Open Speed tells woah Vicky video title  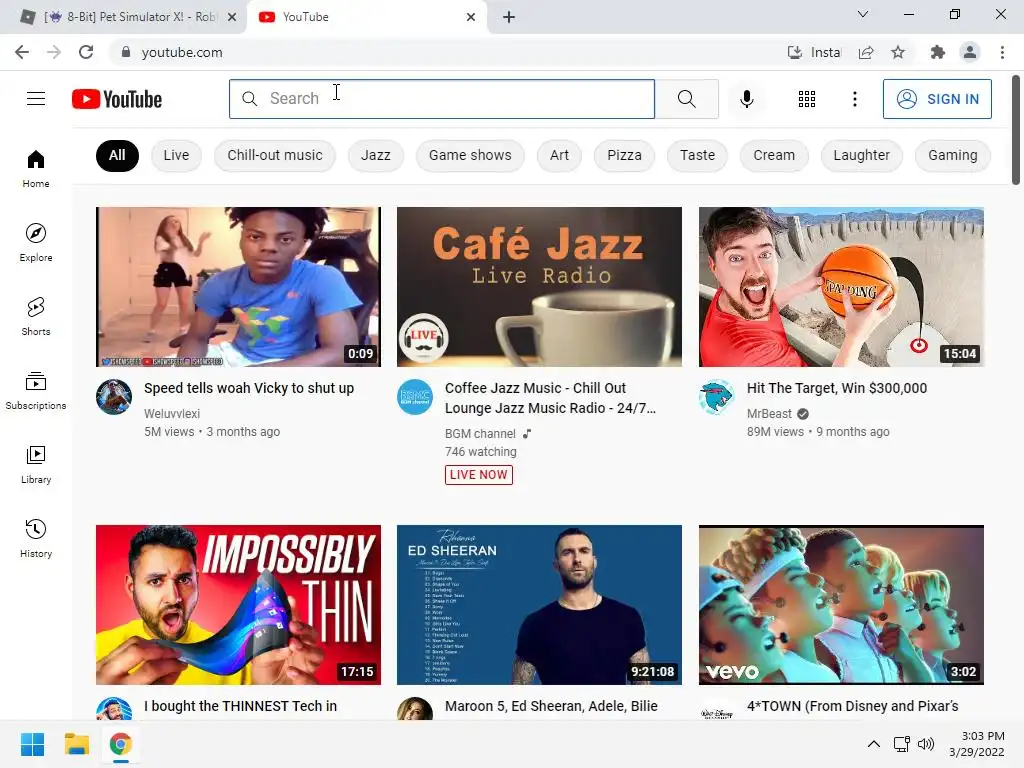pos(249,388)
